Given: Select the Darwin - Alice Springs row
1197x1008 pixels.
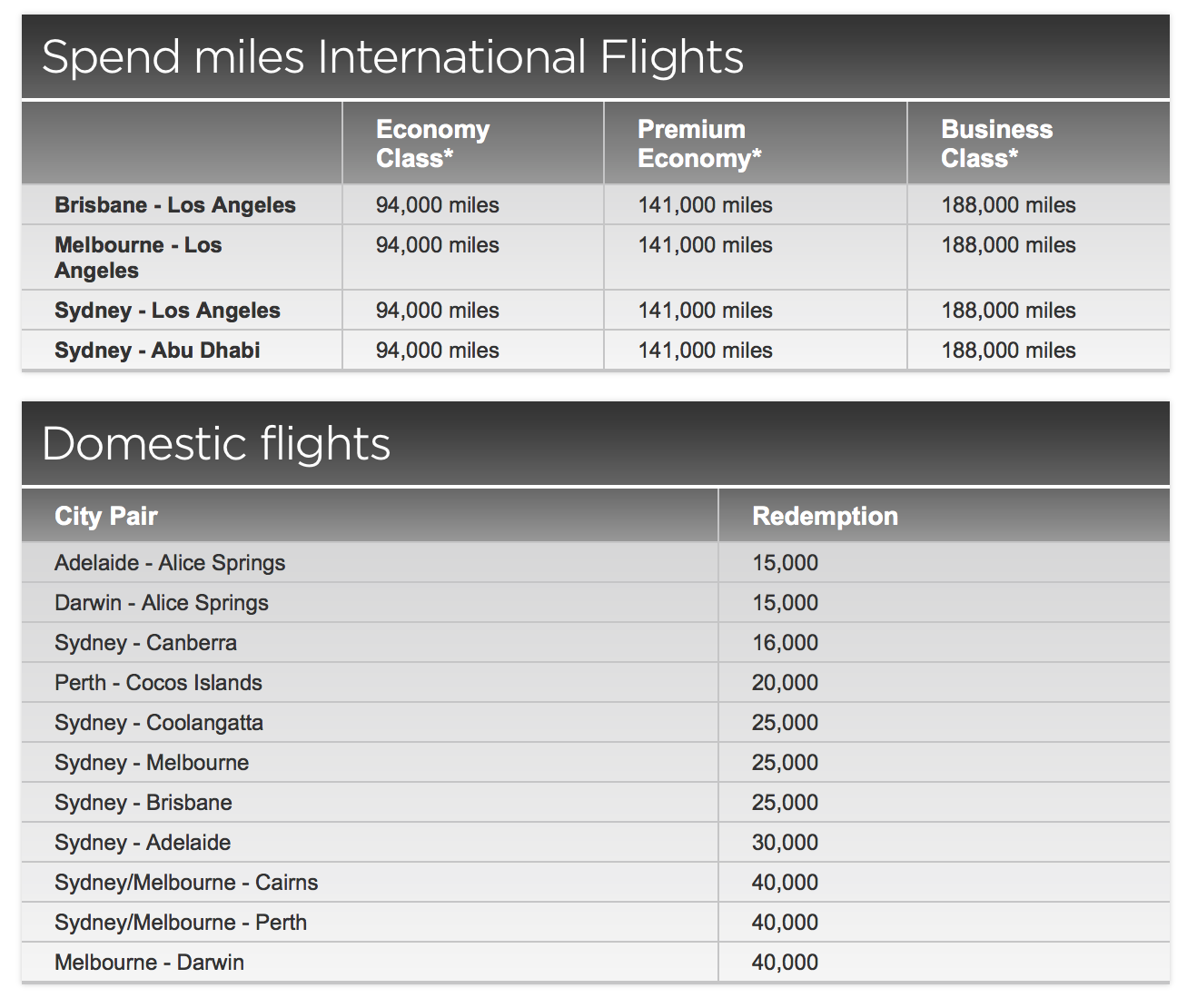Looking at the screenshot, I should tap(162, 603).
